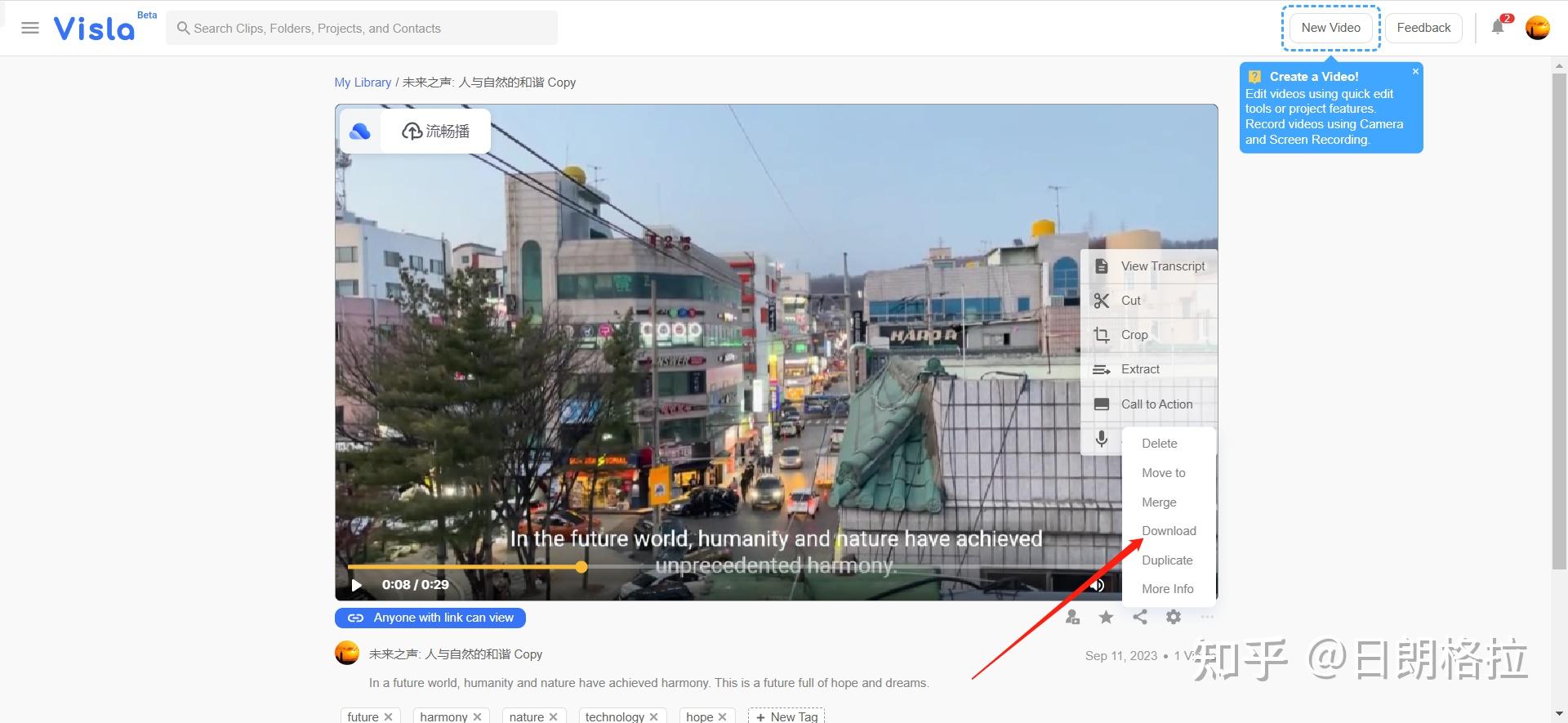
Task: Select More Info from the context menu
Action: 1169,589
